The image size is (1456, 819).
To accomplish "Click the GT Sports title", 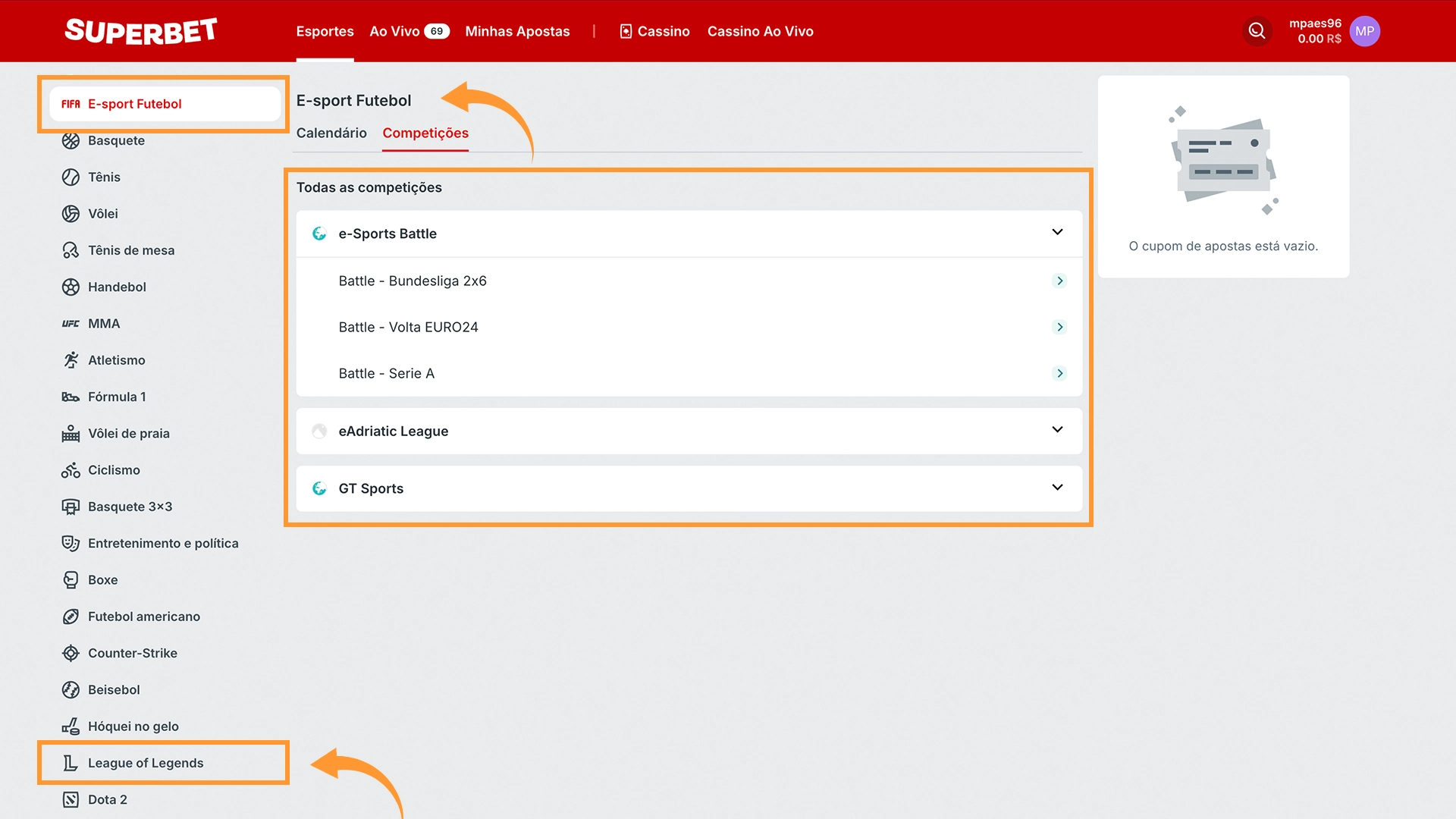I will pos(371,488).
